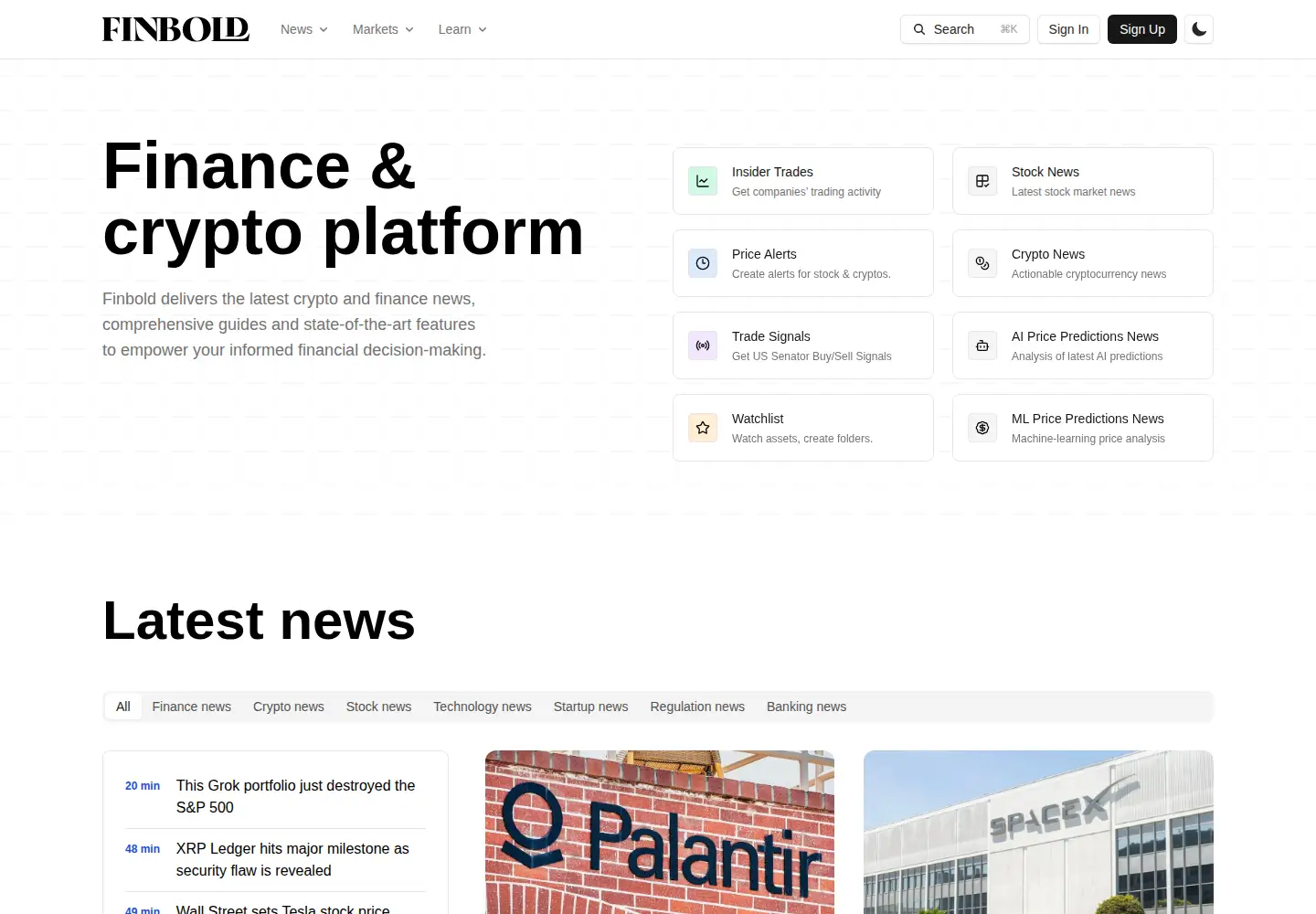Select the All news tab
The height and width of the screenshot is (914, 1316).
click(x=123, y=707)
